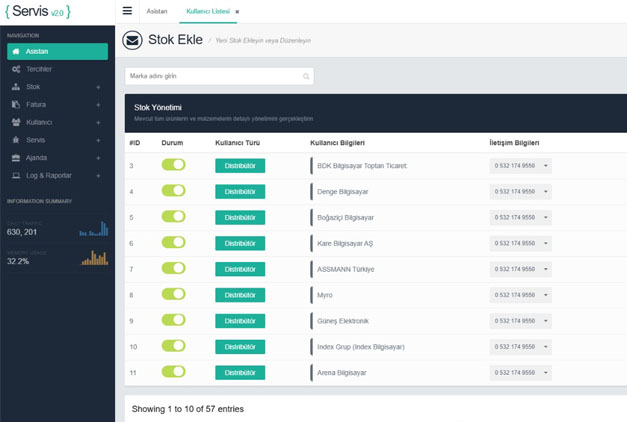Close the Kullanıcı Listesi tab
This screenshot has width=627, height=422.
pos(237,11)
